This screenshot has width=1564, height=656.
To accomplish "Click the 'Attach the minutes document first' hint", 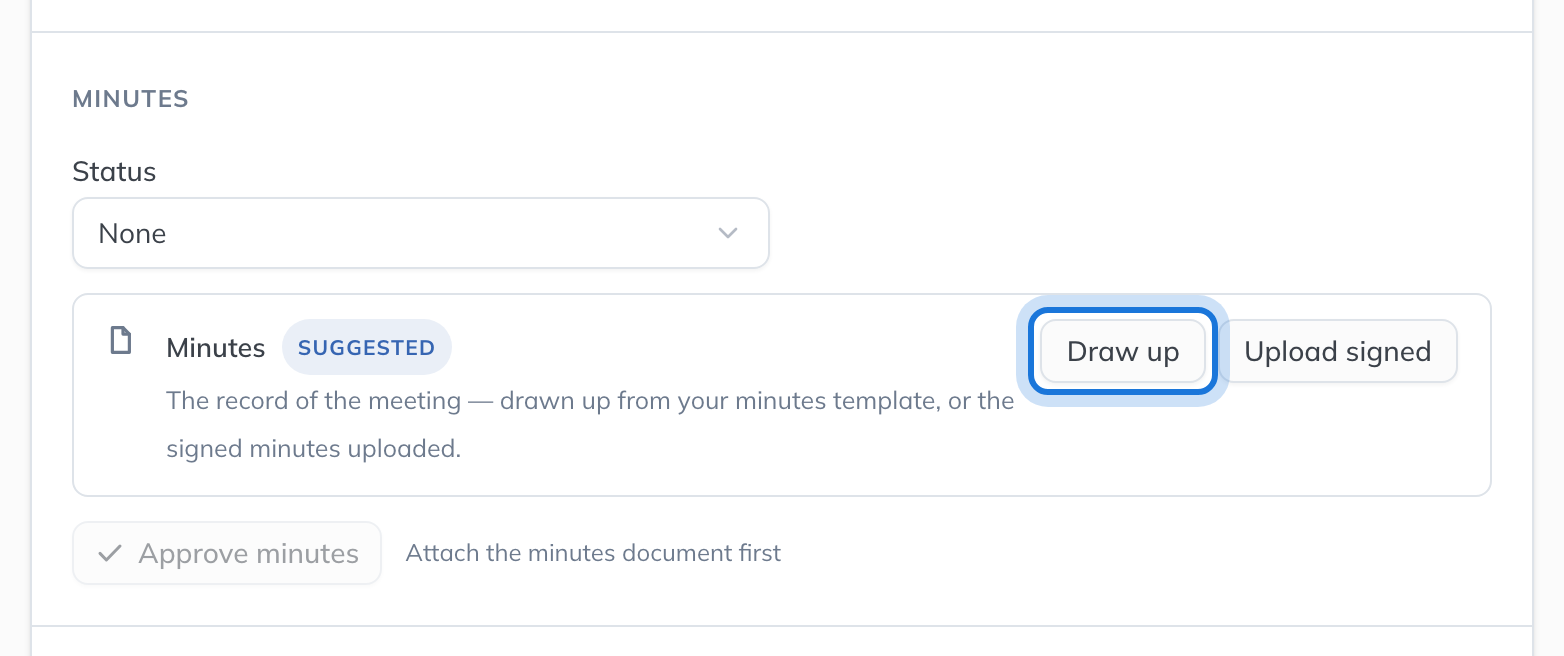I will [593, 553].
